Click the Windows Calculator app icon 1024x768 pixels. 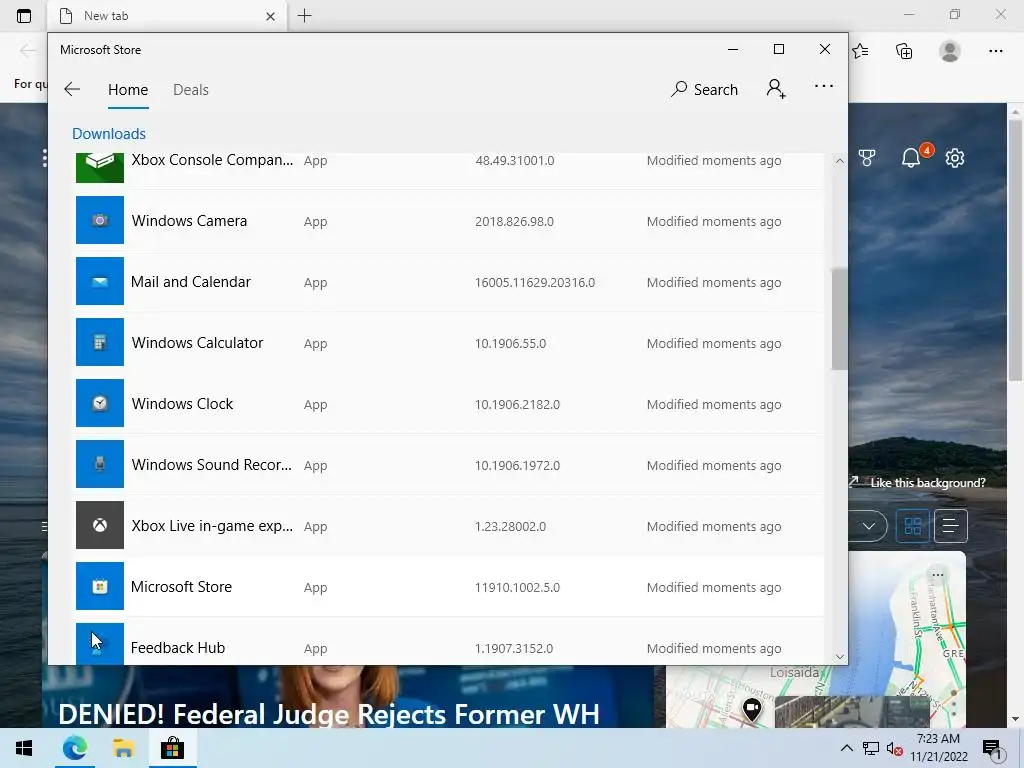[99, 342]
